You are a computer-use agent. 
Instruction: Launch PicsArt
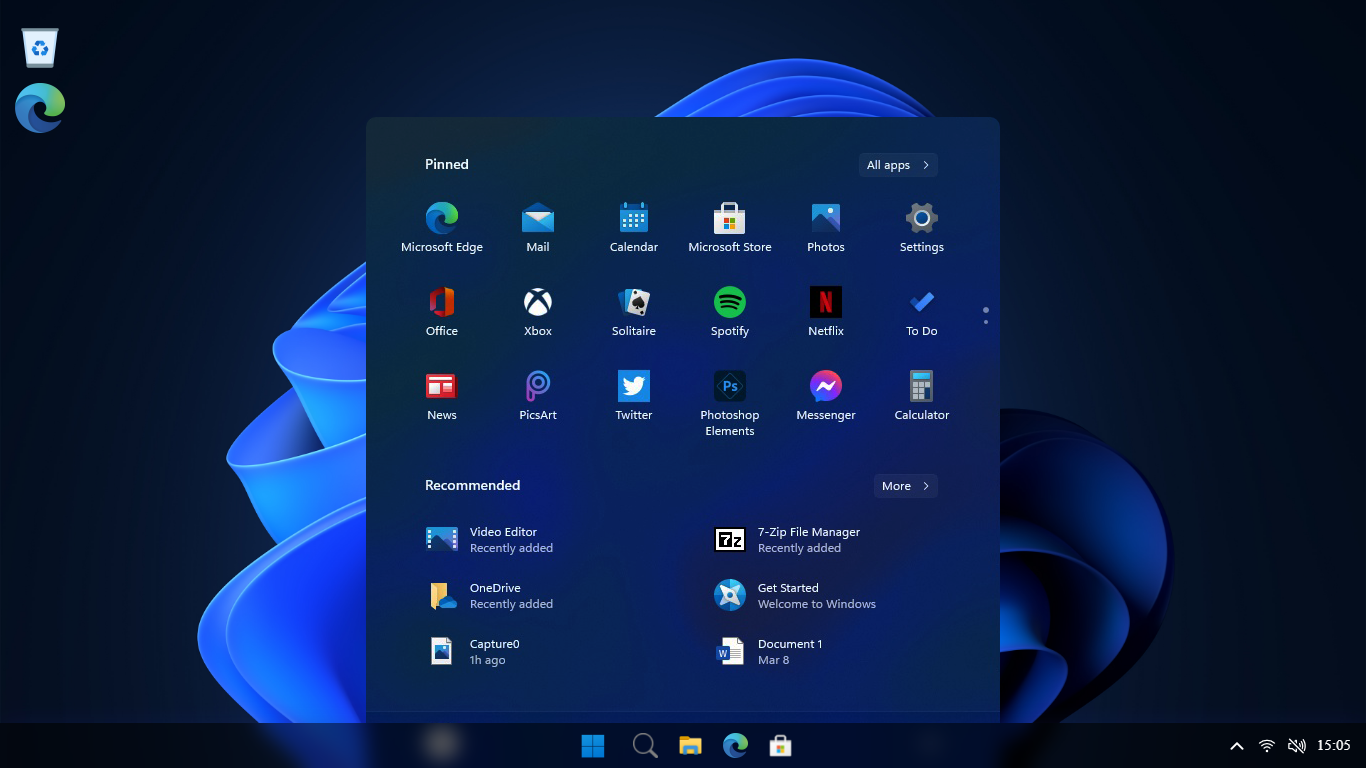coord(538,396)
